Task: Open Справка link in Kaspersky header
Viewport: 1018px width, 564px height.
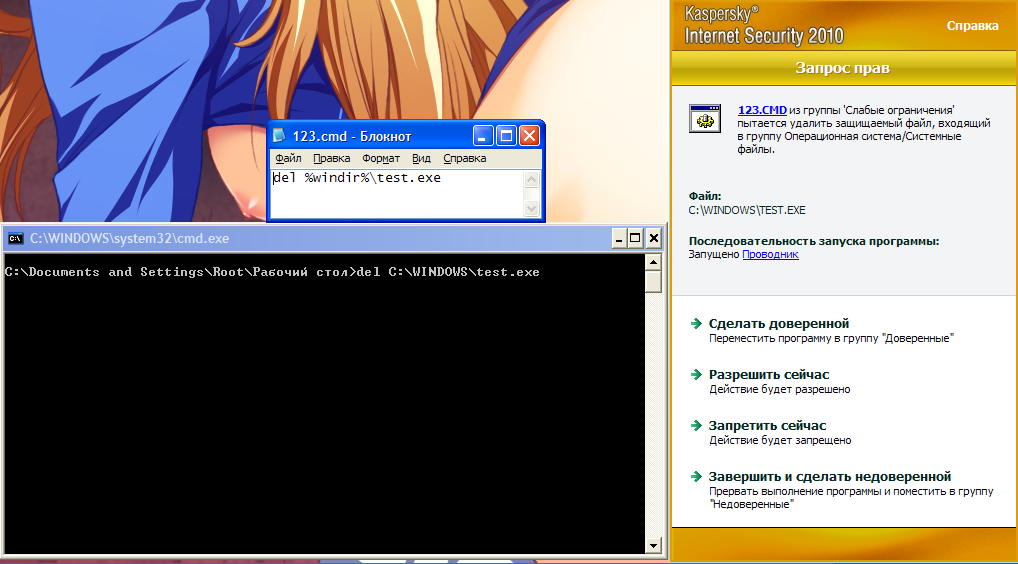Action: (x=972, y=26)
